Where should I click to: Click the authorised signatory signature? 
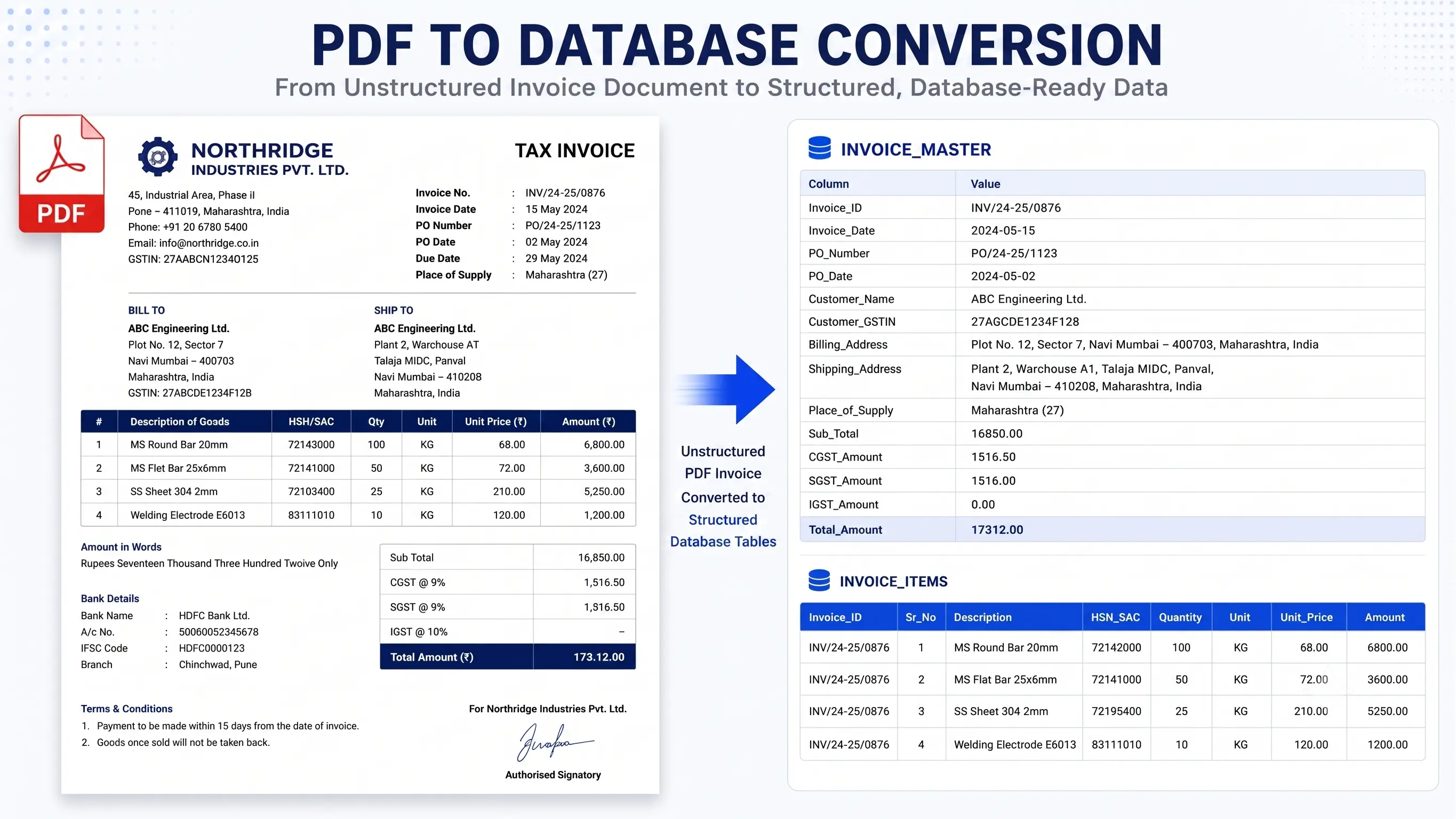coord(555,742)
